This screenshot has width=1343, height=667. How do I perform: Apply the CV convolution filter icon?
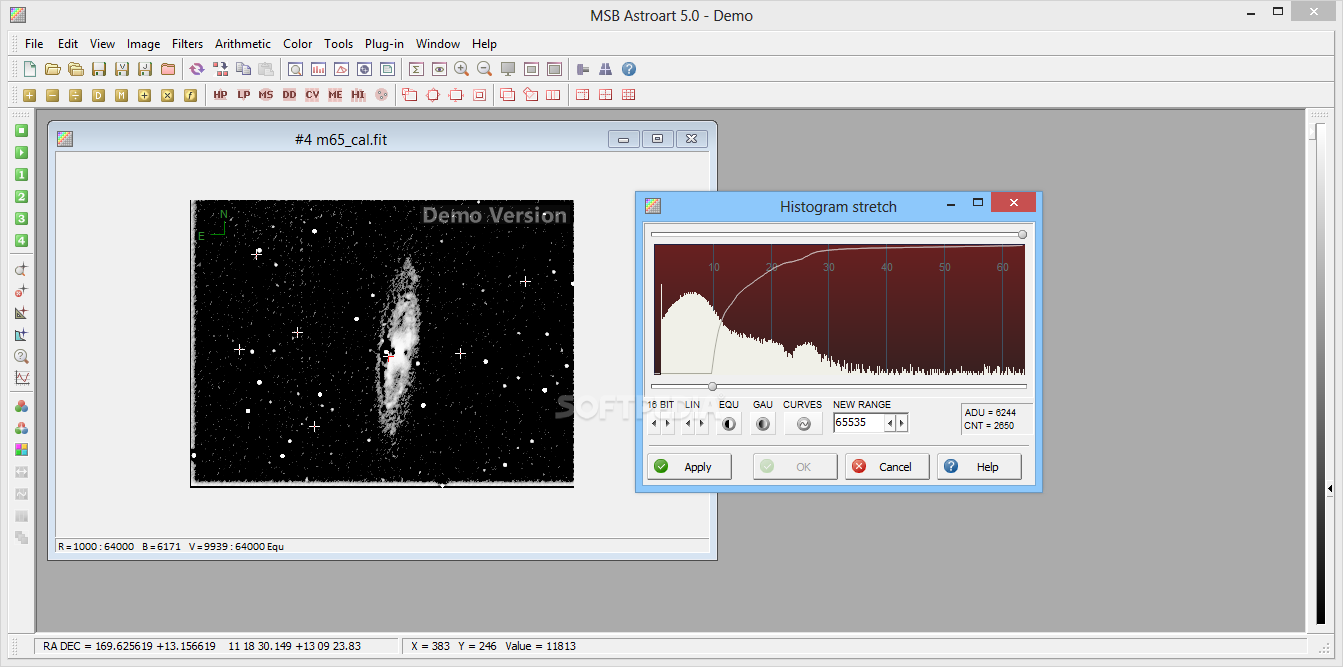[312, 95]
